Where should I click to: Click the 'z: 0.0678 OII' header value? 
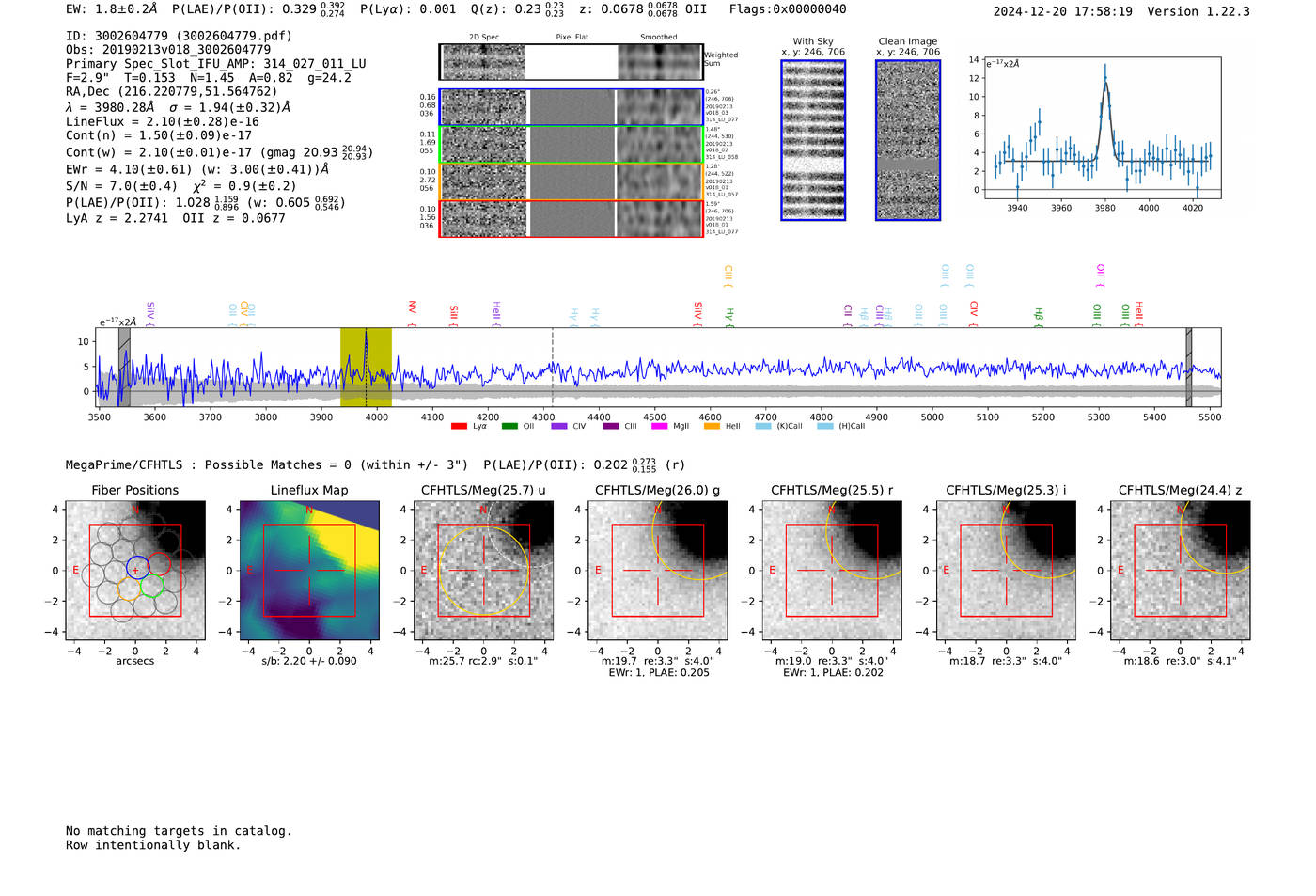pyautogui.click(x=643, y=9)
